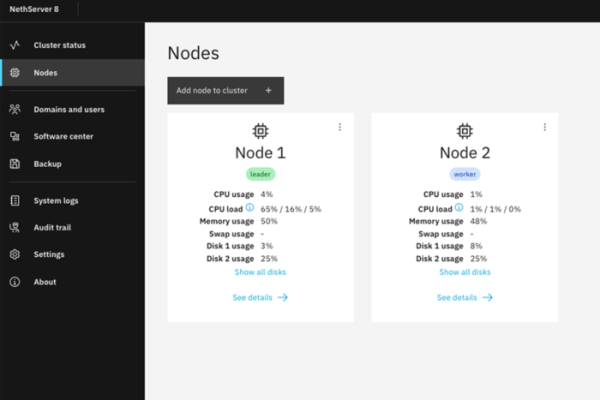
Task: Click the Software center icon
Action: point(15,136)
